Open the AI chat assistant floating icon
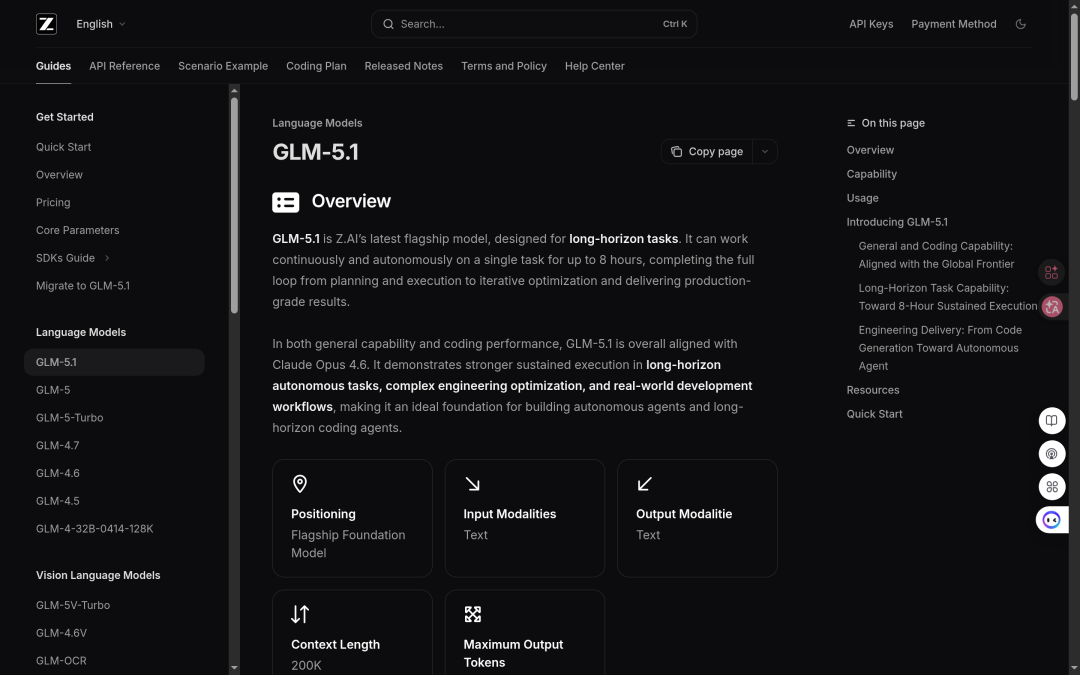This screenshot has width=1080, height=675. coord(1051,520)
